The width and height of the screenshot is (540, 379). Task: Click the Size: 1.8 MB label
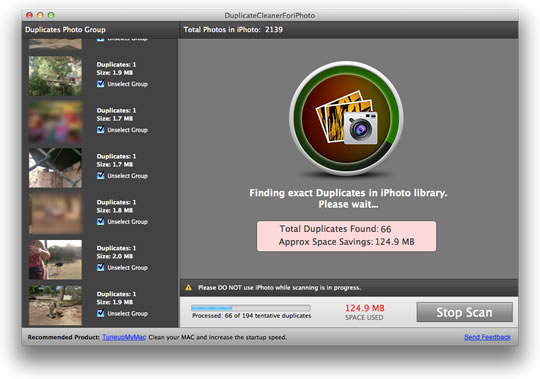point(115,210)
